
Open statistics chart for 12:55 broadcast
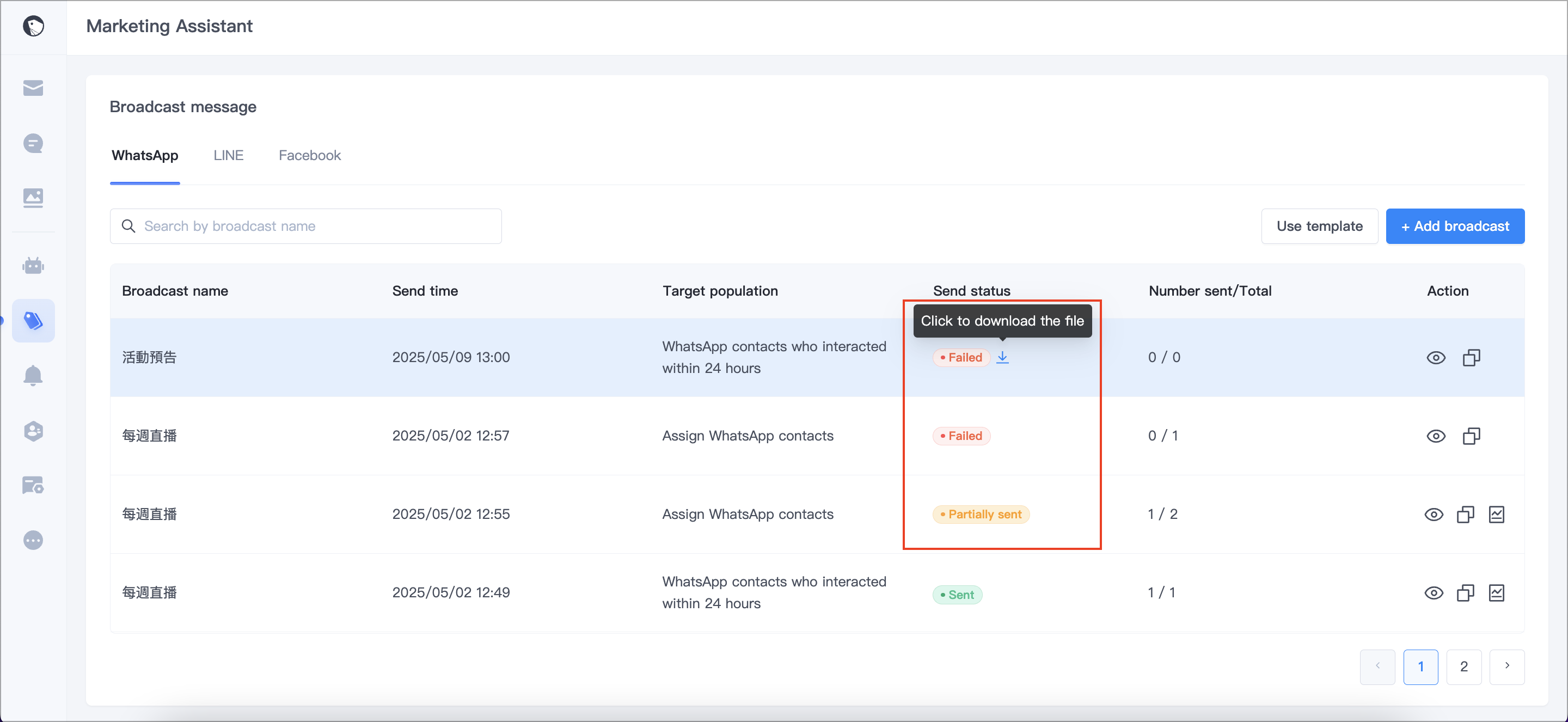[x=1496, y=515]
